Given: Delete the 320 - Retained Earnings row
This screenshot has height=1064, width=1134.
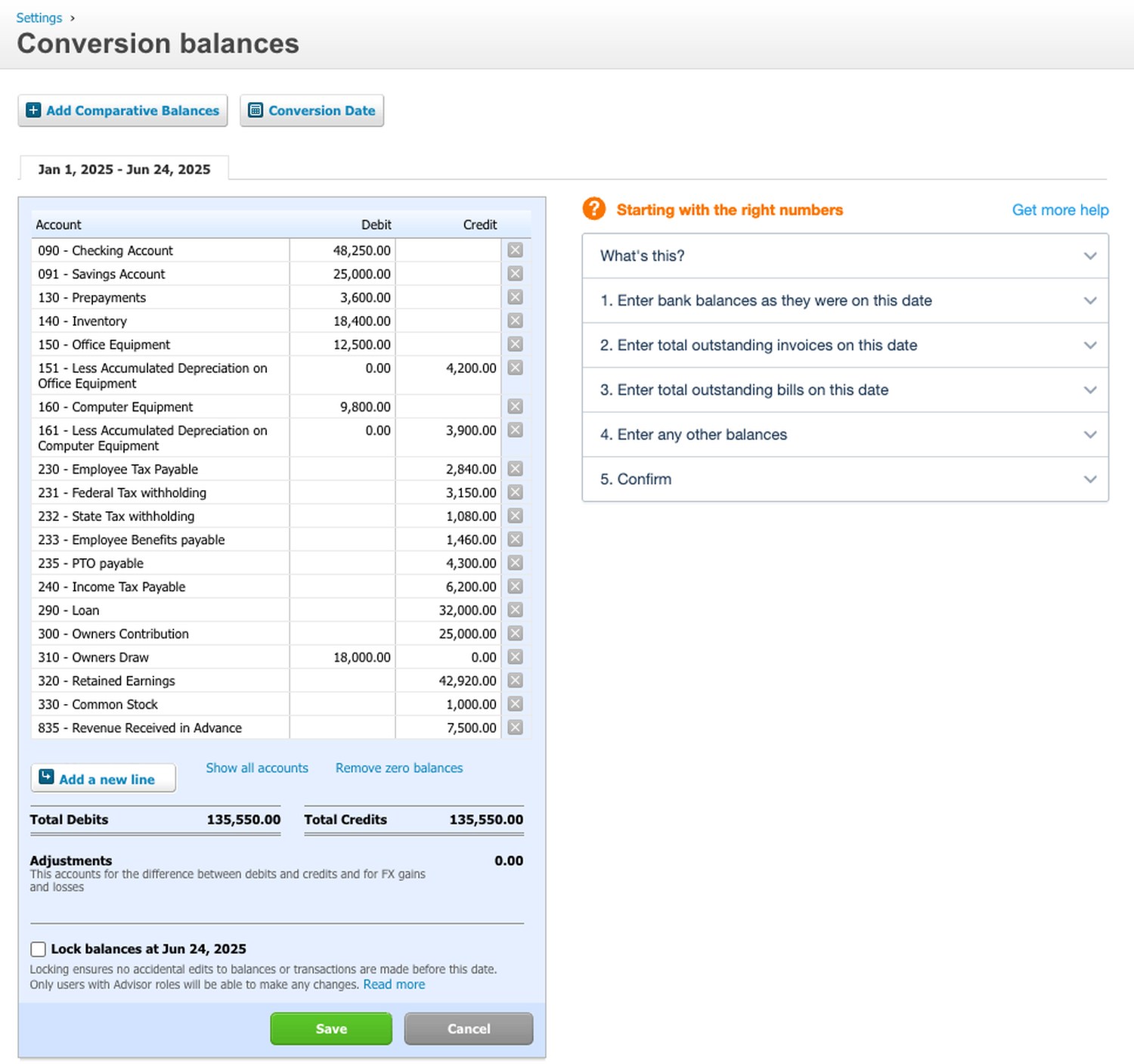Looking at the screenshot, I should pyautogui.click(x=516, y=681).
